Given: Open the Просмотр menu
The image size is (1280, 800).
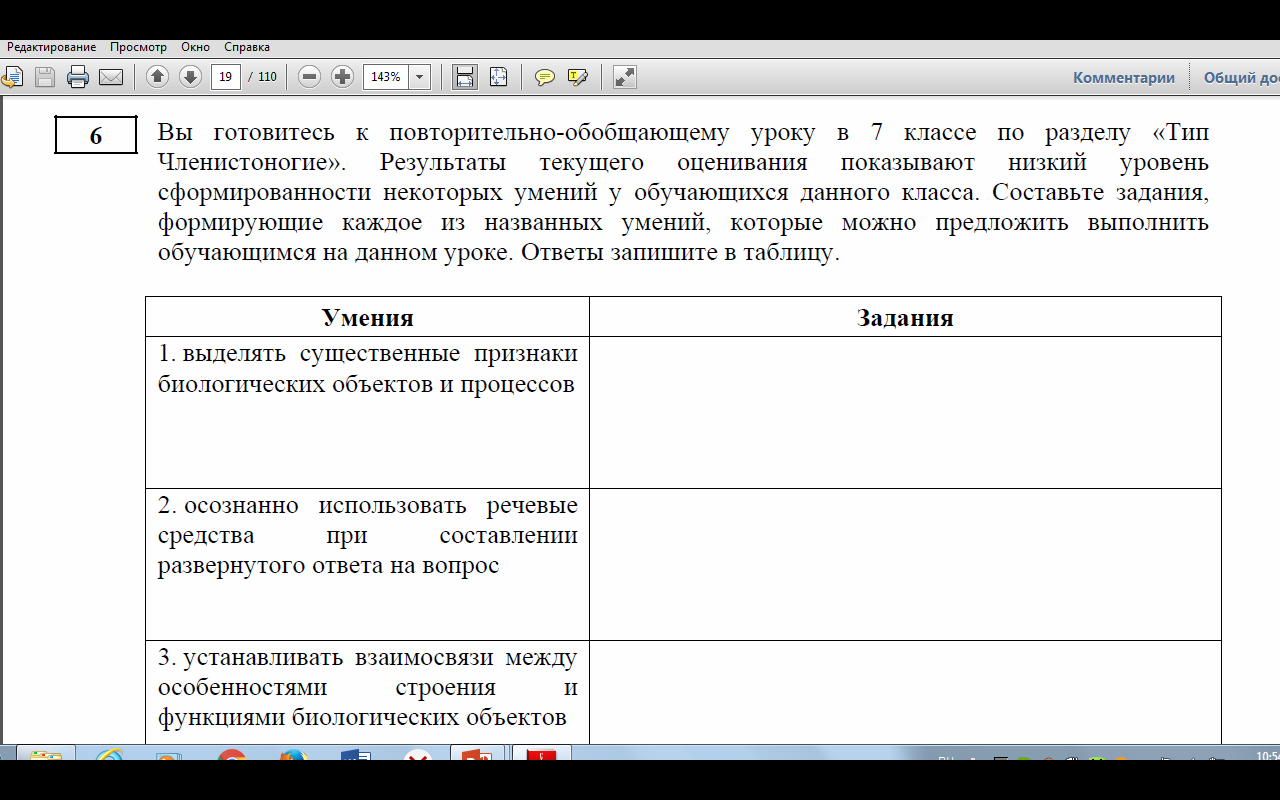Looking at the screenshot, I should [139, 47].
